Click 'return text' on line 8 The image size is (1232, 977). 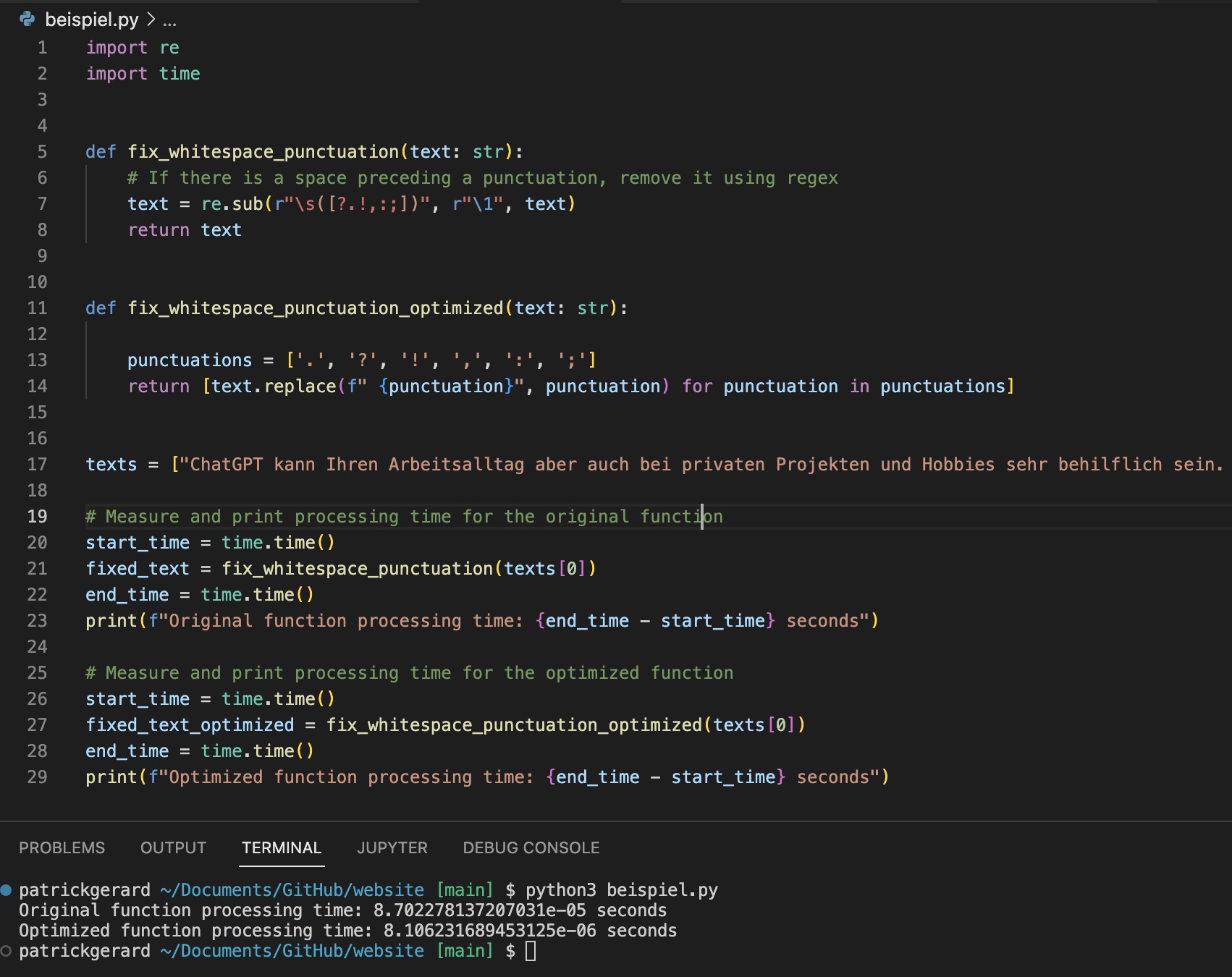[185, 230]
